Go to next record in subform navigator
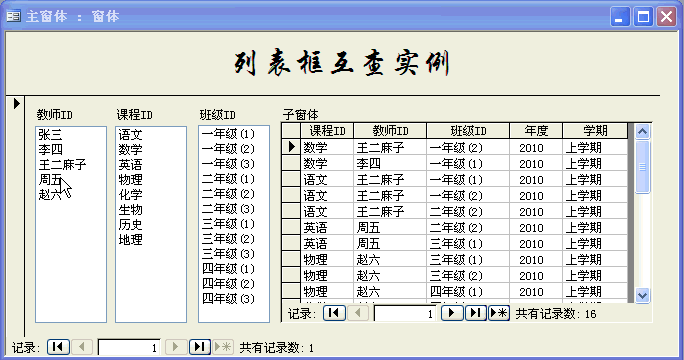The width and height of the screenshot is (684, 360). click(x=452, y=313)
